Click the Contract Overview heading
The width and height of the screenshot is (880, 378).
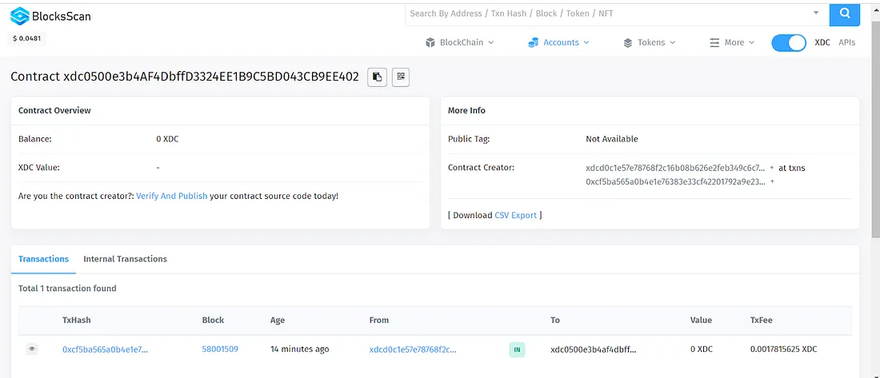54,110
